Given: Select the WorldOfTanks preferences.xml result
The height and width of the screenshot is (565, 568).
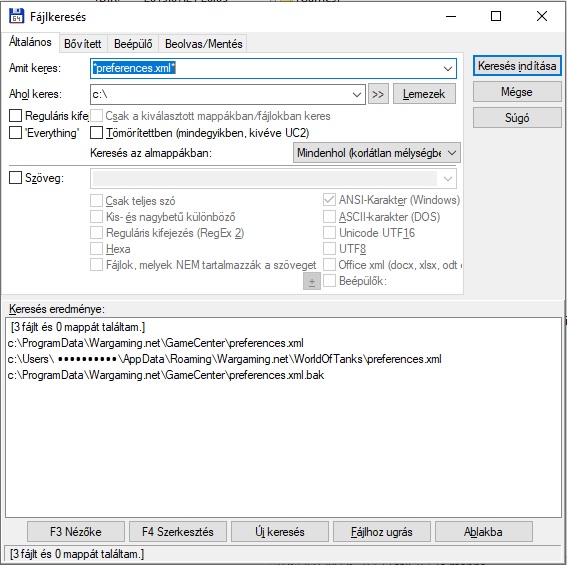Looking at the screenshot, I should (225, 359).
